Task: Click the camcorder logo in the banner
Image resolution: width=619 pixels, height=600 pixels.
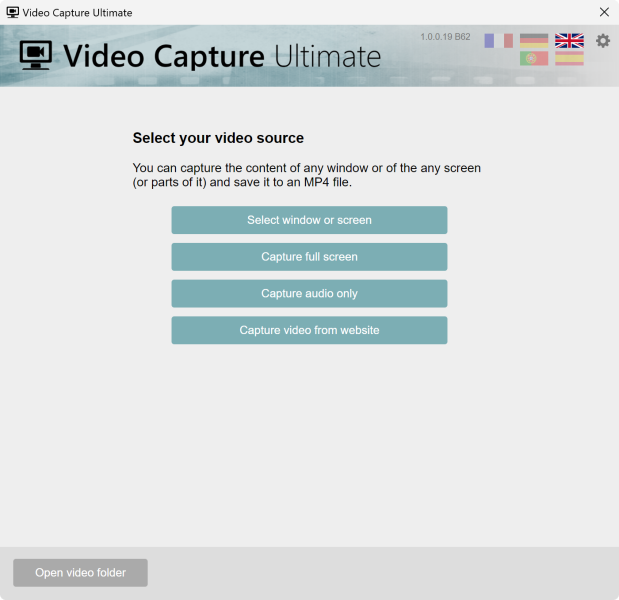Action: [x=36, y=55]
